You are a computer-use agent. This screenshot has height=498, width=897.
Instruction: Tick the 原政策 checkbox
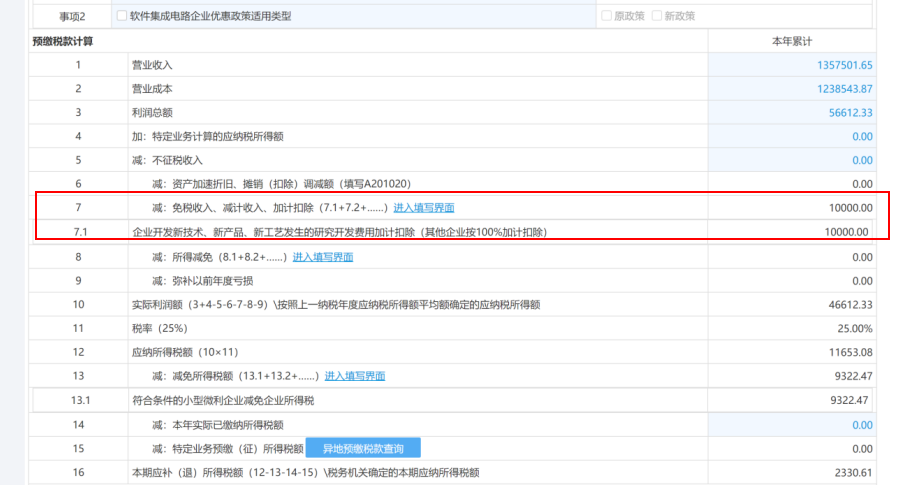pos(606,16)
